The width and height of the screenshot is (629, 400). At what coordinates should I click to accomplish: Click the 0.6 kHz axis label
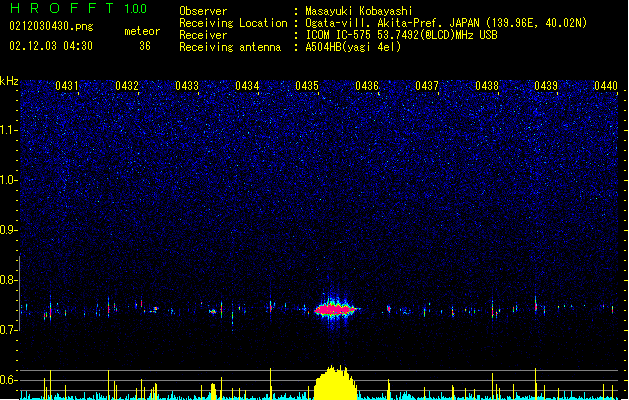click(9, 380)
